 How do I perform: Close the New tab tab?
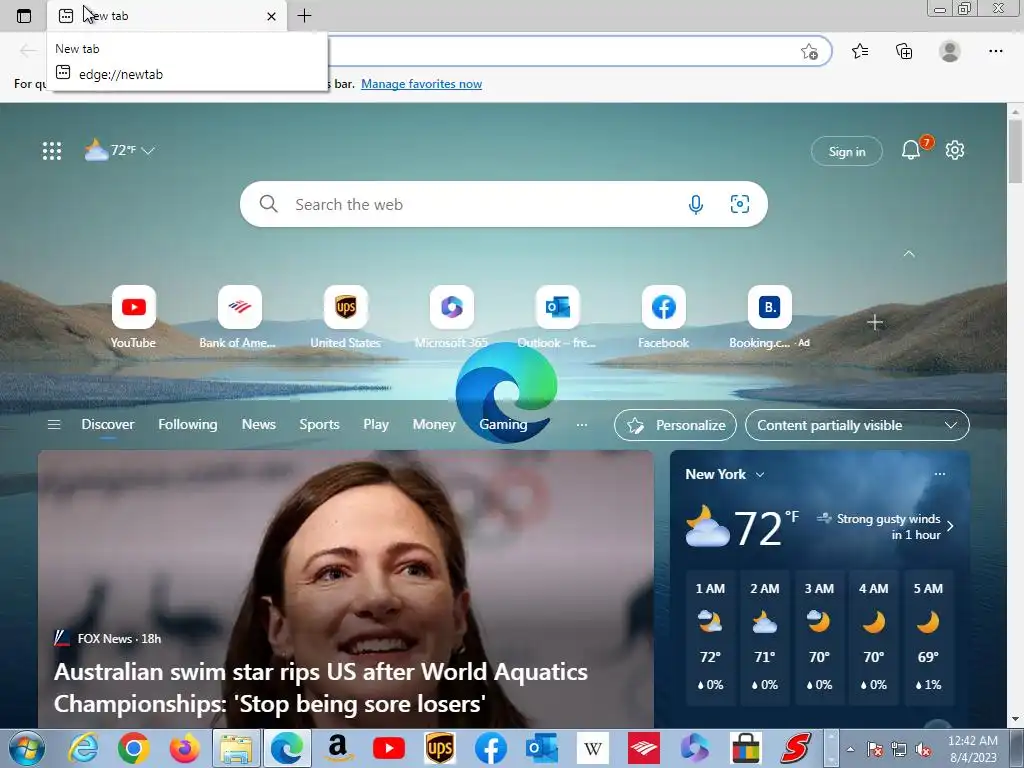tap(271, 16)
